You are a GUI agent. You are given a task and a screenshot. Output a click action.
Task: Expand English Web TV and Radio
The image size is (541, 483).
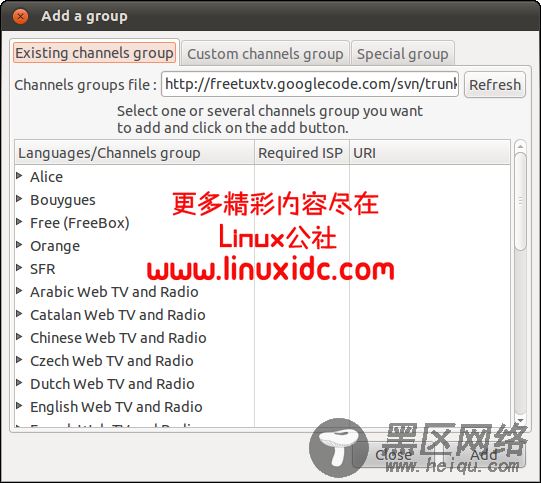(19, 406)
